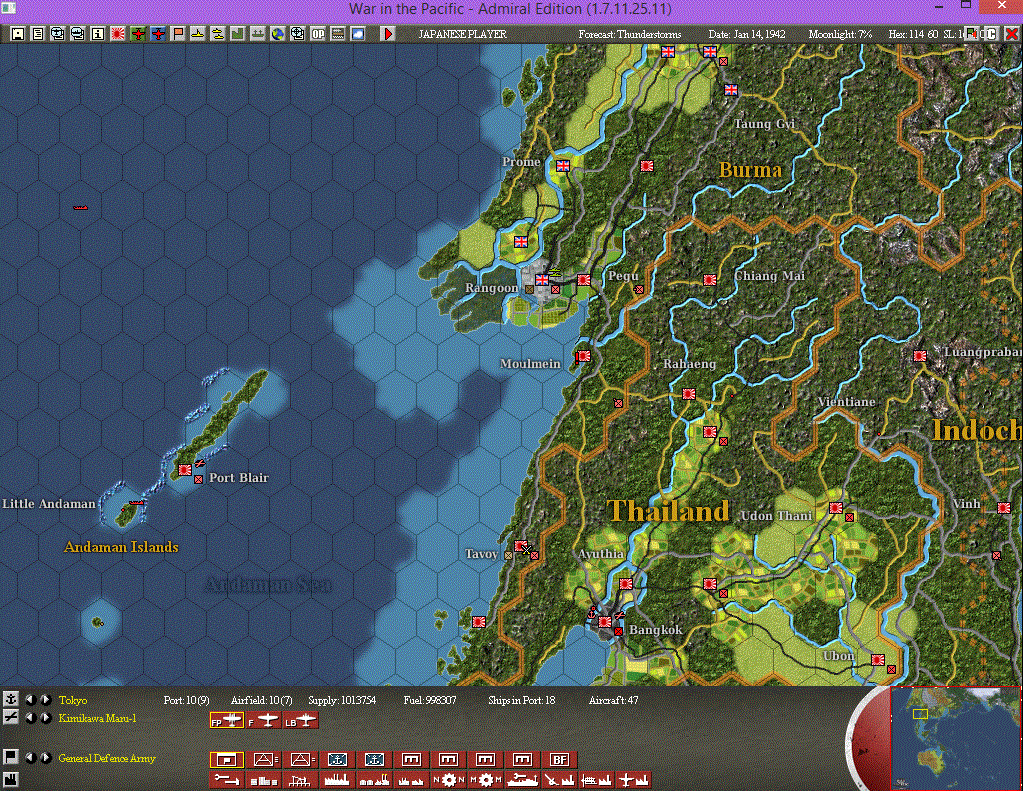
Task: Toggle the highlighted headquarters unit filter button
Action: tap(226, 759)
